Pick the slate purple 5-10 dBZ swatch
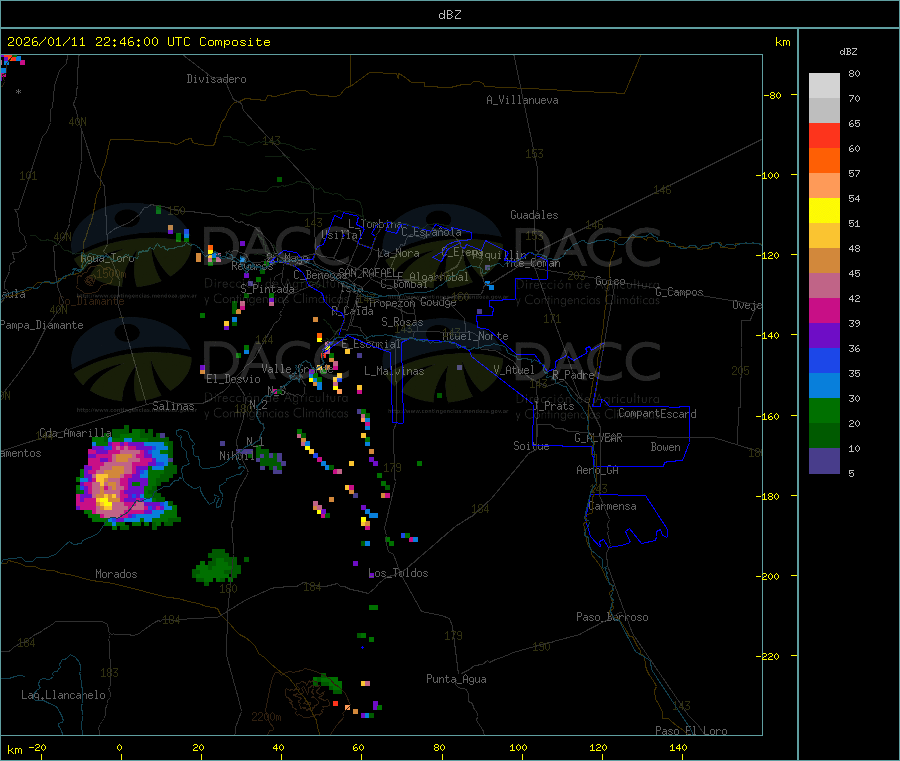 click(824, 461)
